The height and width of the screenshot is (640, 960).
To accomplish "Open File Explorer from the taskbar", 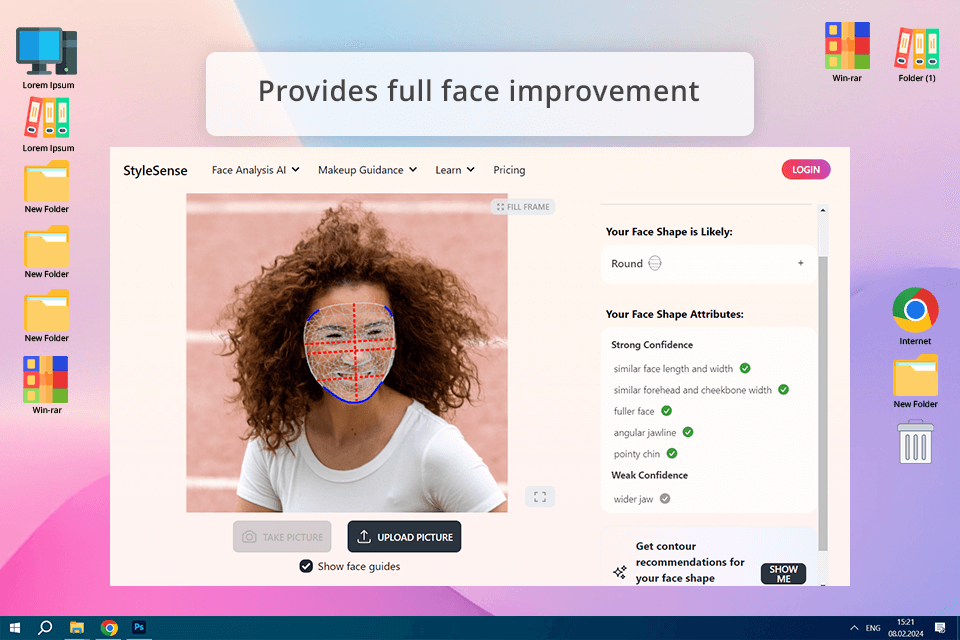I will [x=77, y=627].
